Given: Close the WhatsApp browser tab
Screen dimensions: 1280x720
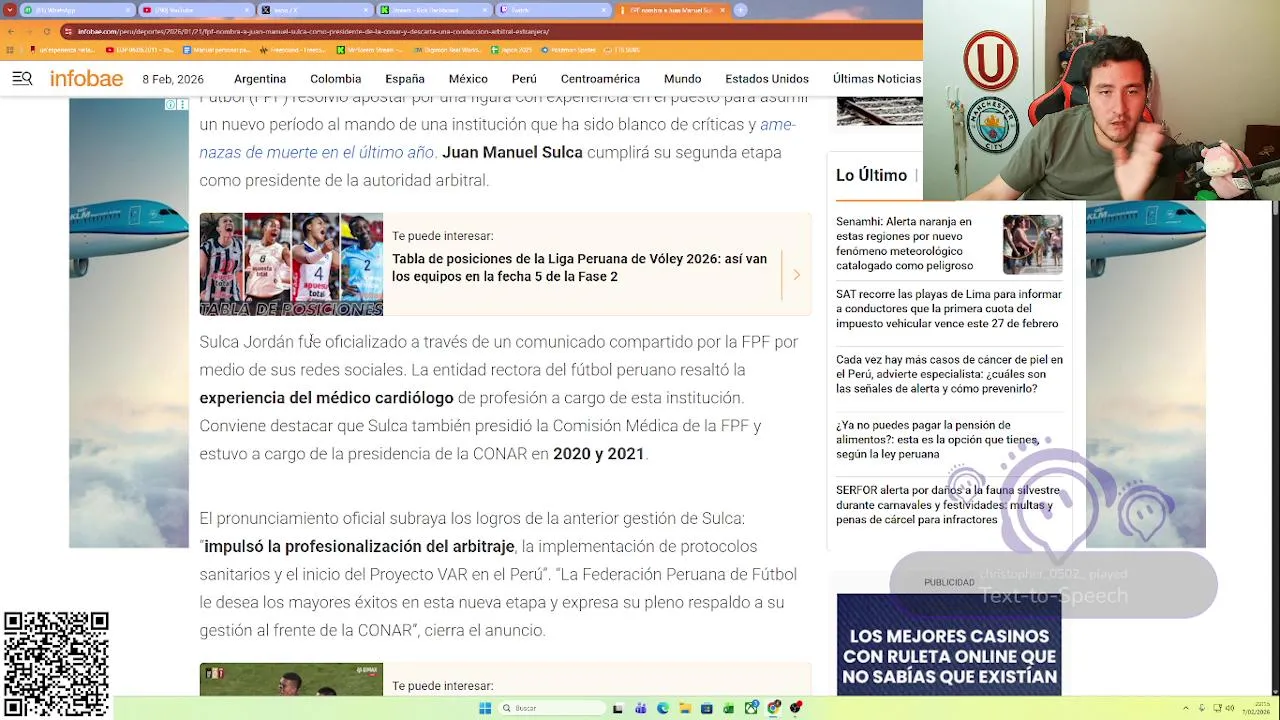Looking at the screenshot, I should click(128, 10).
